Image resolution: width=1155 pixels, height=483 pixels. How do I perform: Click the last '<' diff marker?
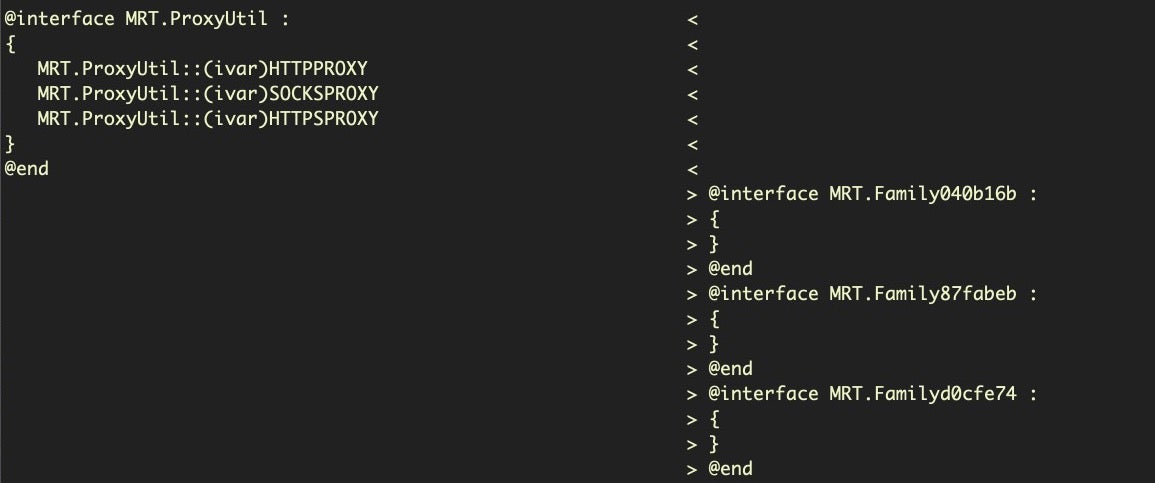click(692, 169)
